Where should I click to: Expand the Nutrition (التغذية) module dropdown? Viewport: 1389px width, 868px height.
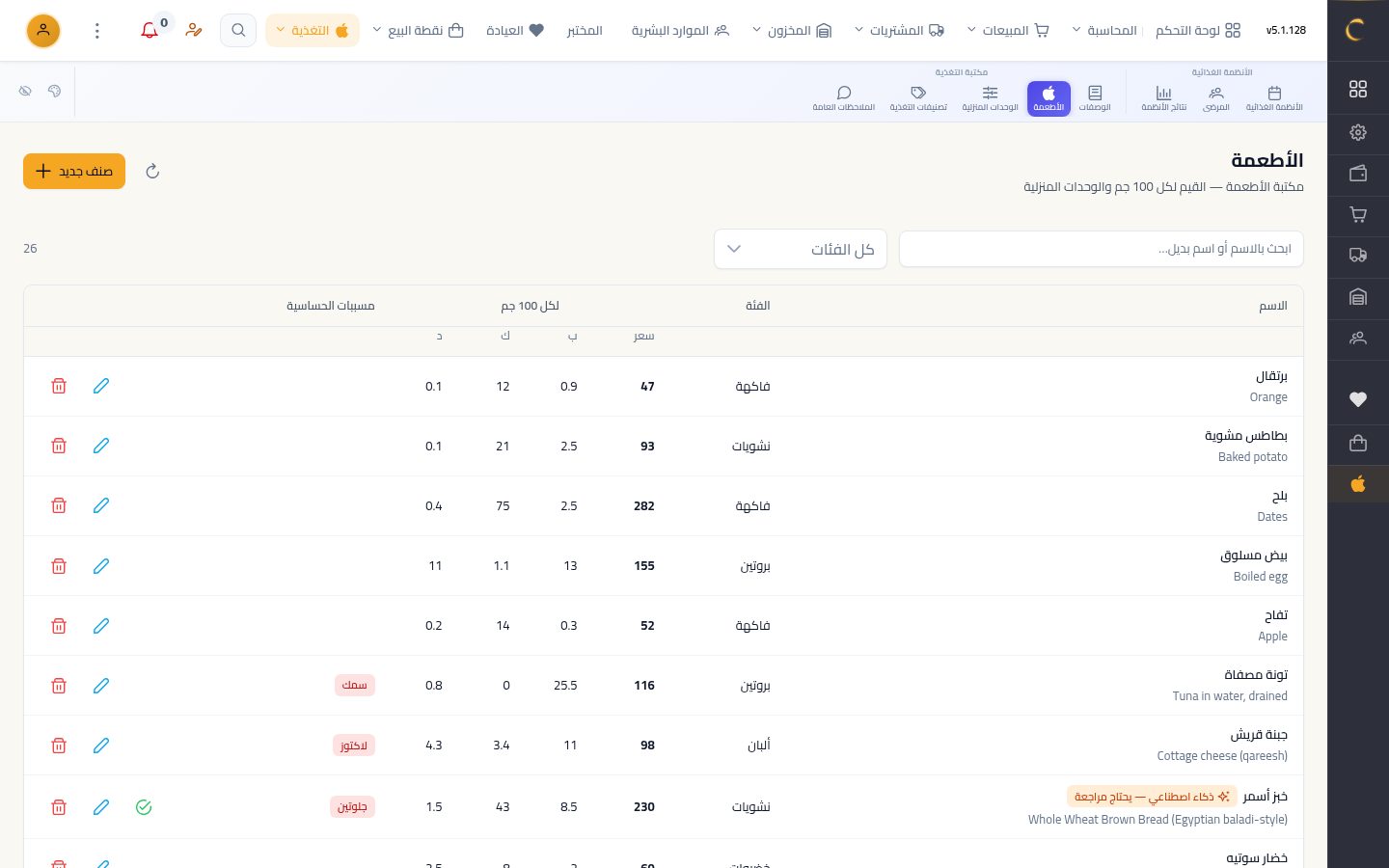pyautogui.click(x=312, y=31)
